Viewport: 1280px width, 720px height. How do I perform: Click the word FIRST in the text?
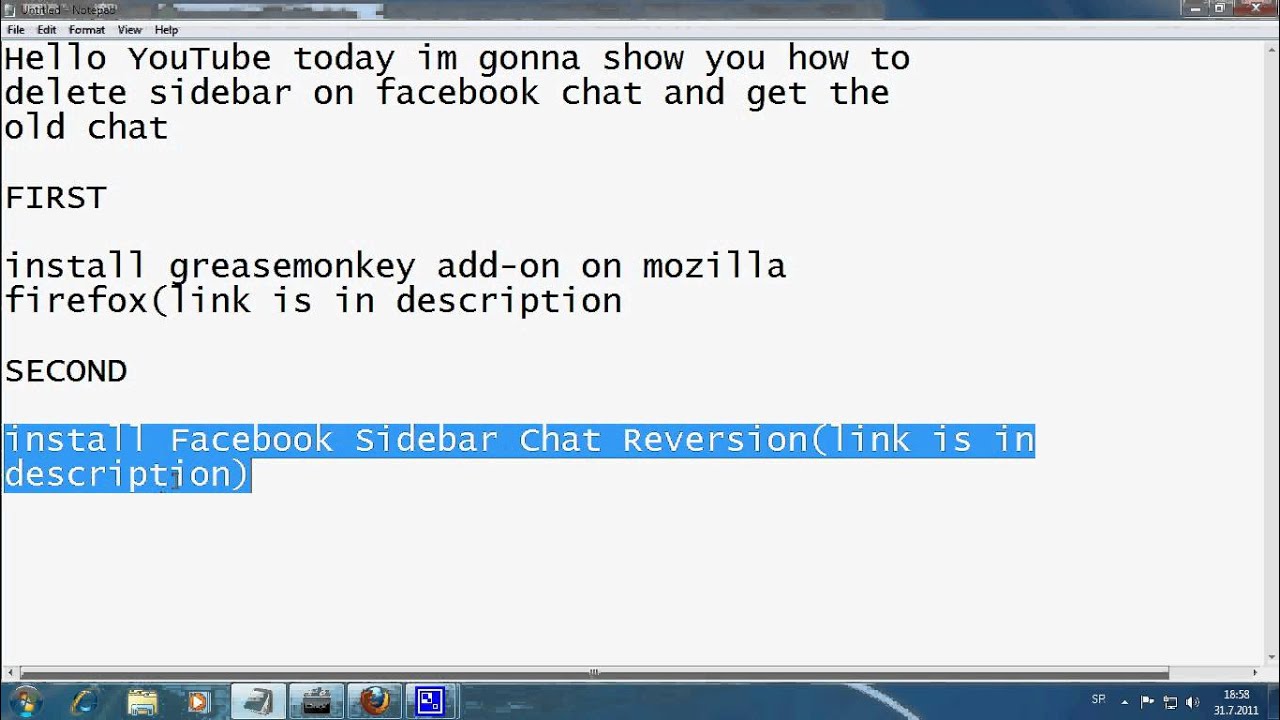pyautogui.click(x=56, y=198)
